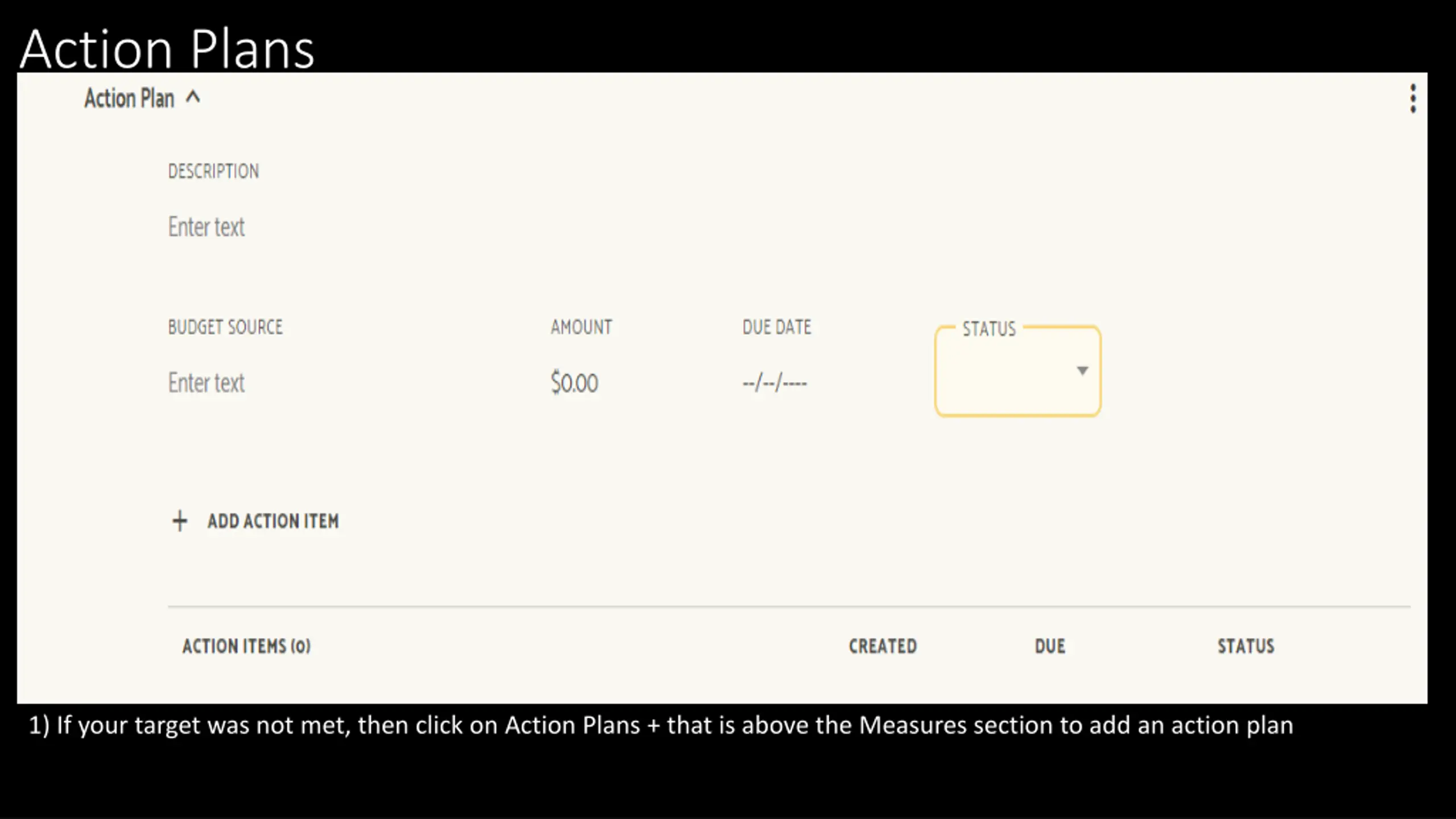Sort by the Created column header
1456x819 pixels.
(883, 646)
